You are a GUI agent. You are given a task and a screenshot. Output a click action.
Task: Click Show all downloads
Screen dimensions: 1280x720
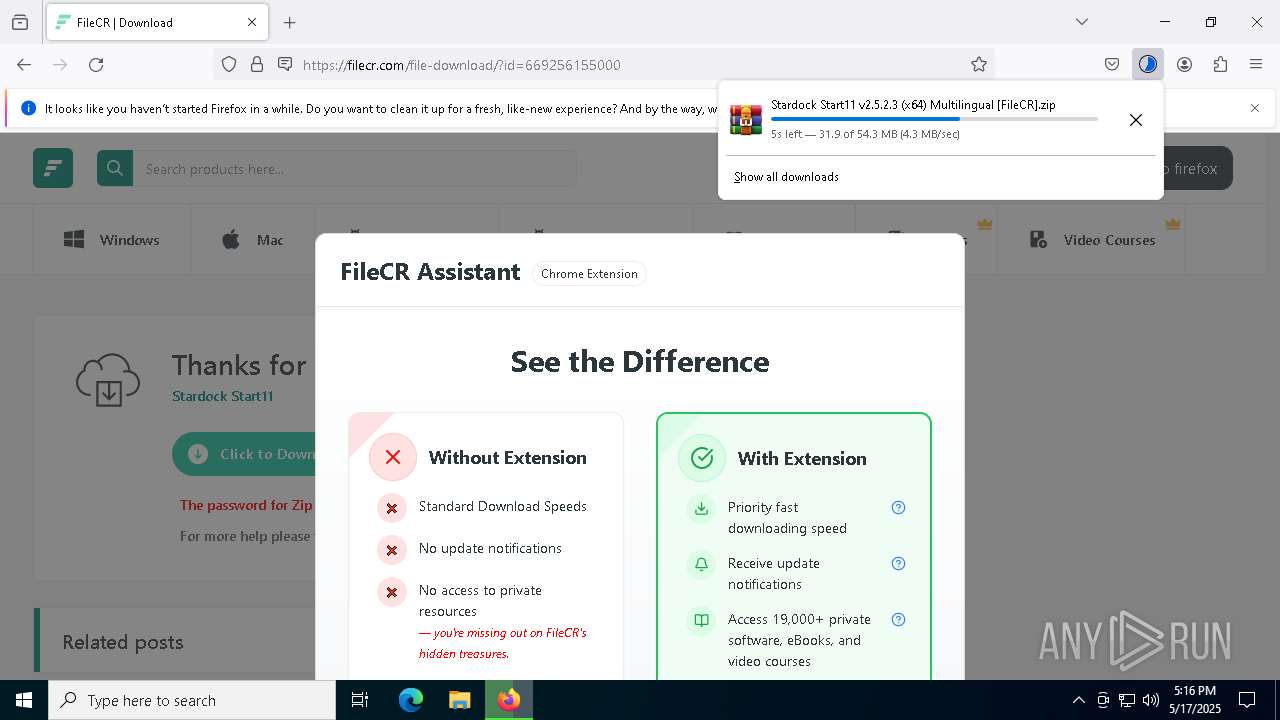point(786,177)
